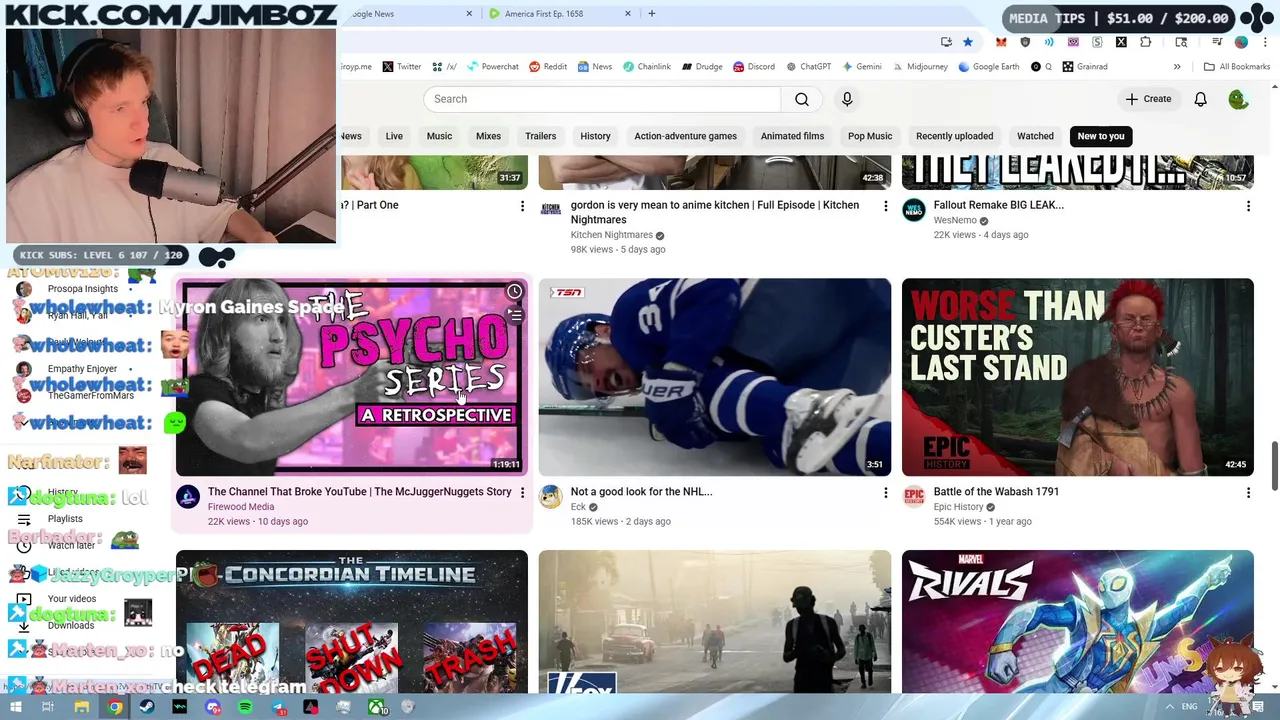Select the Live filter chip
1280x720 pixels.
click(x=394, y=136)
